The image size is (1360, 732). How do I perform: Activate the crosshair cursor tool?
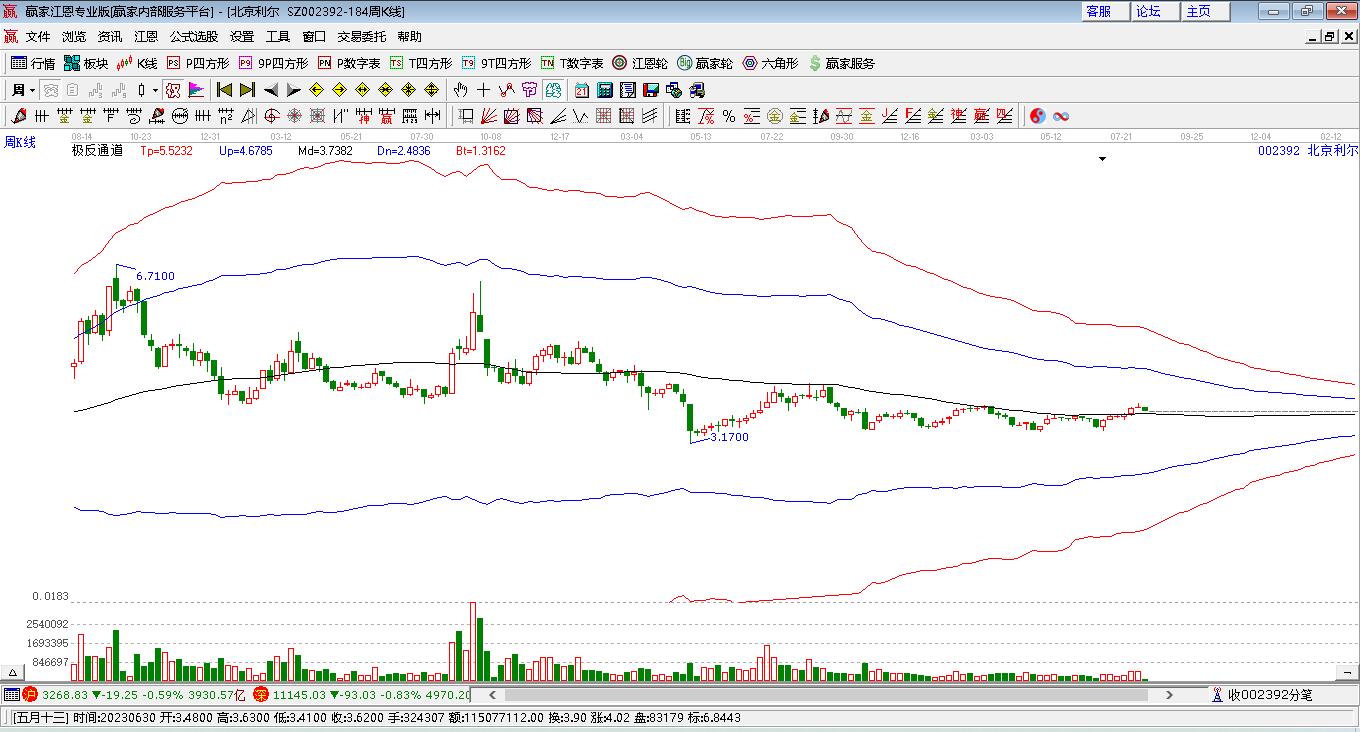484,90
